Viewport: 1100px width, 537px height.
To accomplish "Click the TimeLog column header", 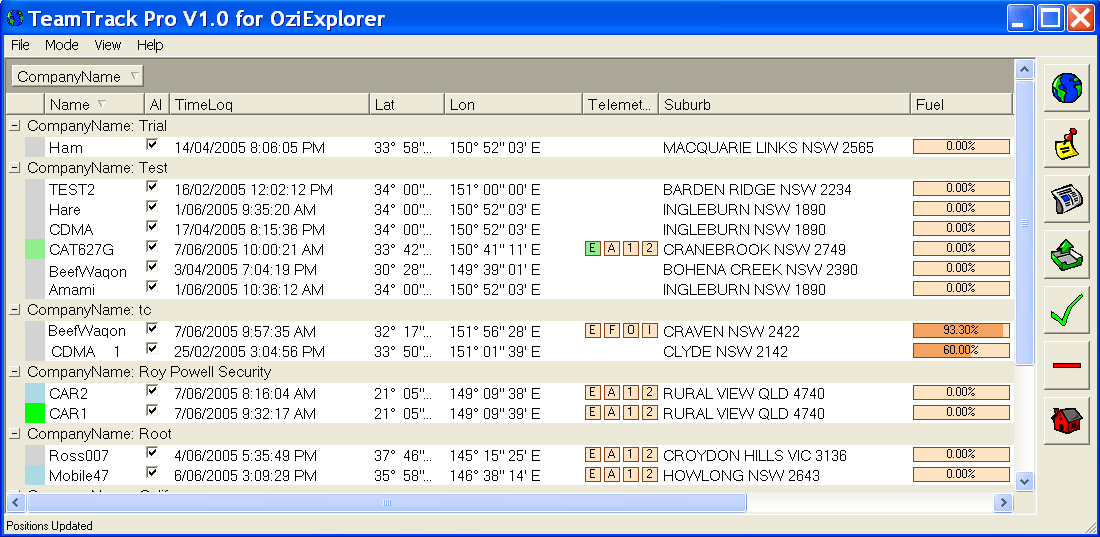I will tap(269, 105).
